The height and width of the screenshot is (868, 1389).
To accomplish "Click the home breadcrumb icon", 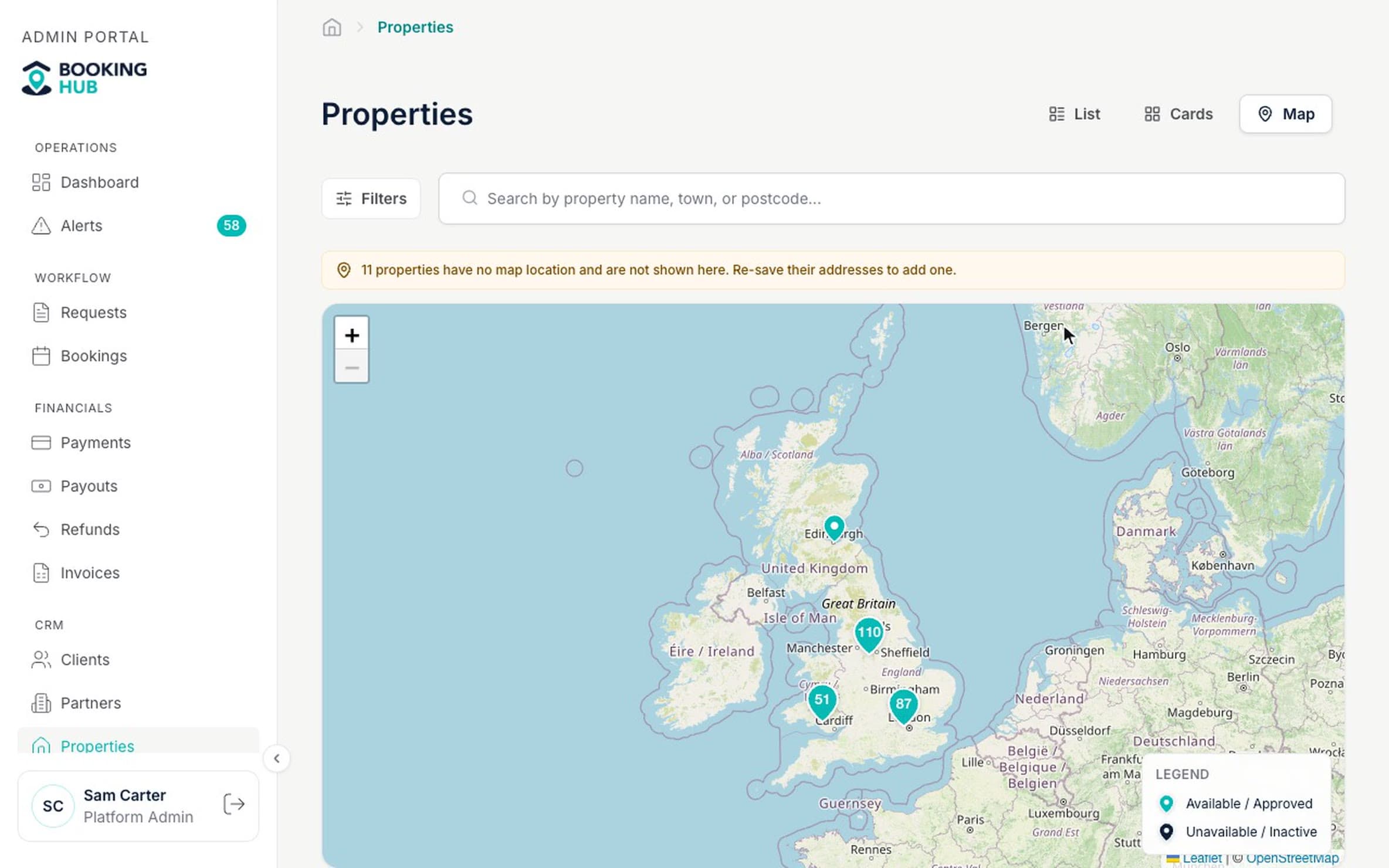I will click(x=332, y=27).
